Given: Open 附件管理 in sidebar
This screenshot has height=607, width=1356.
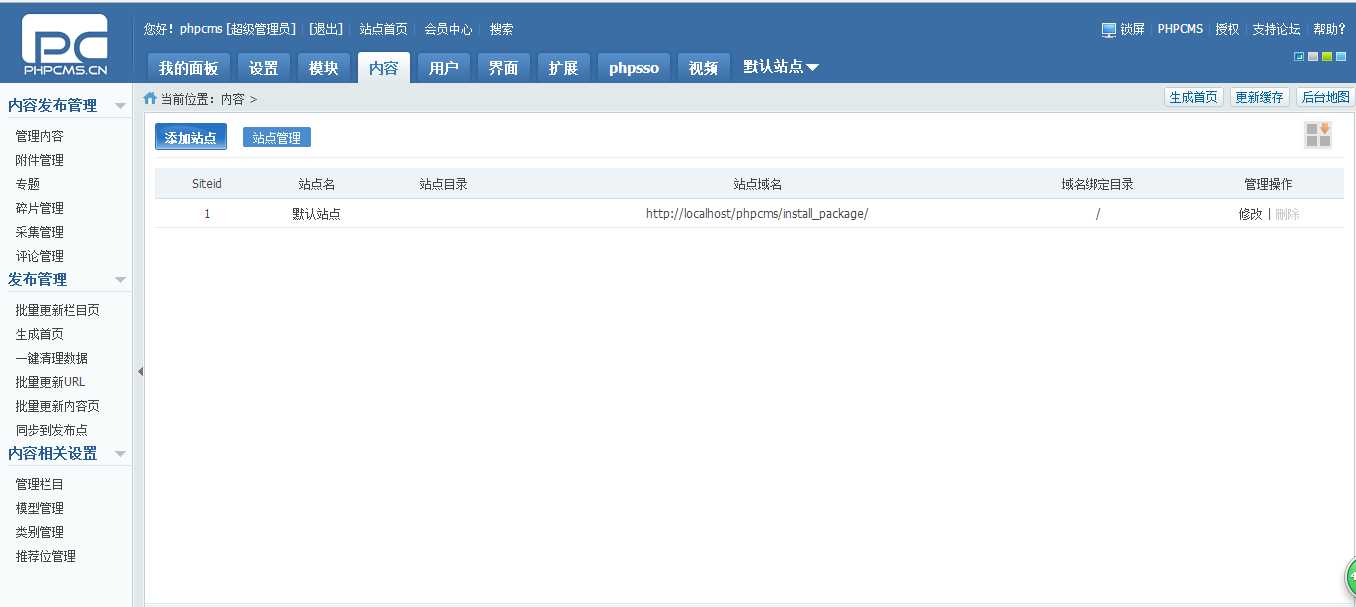Looking at the screenshot, I should [40, 161].
